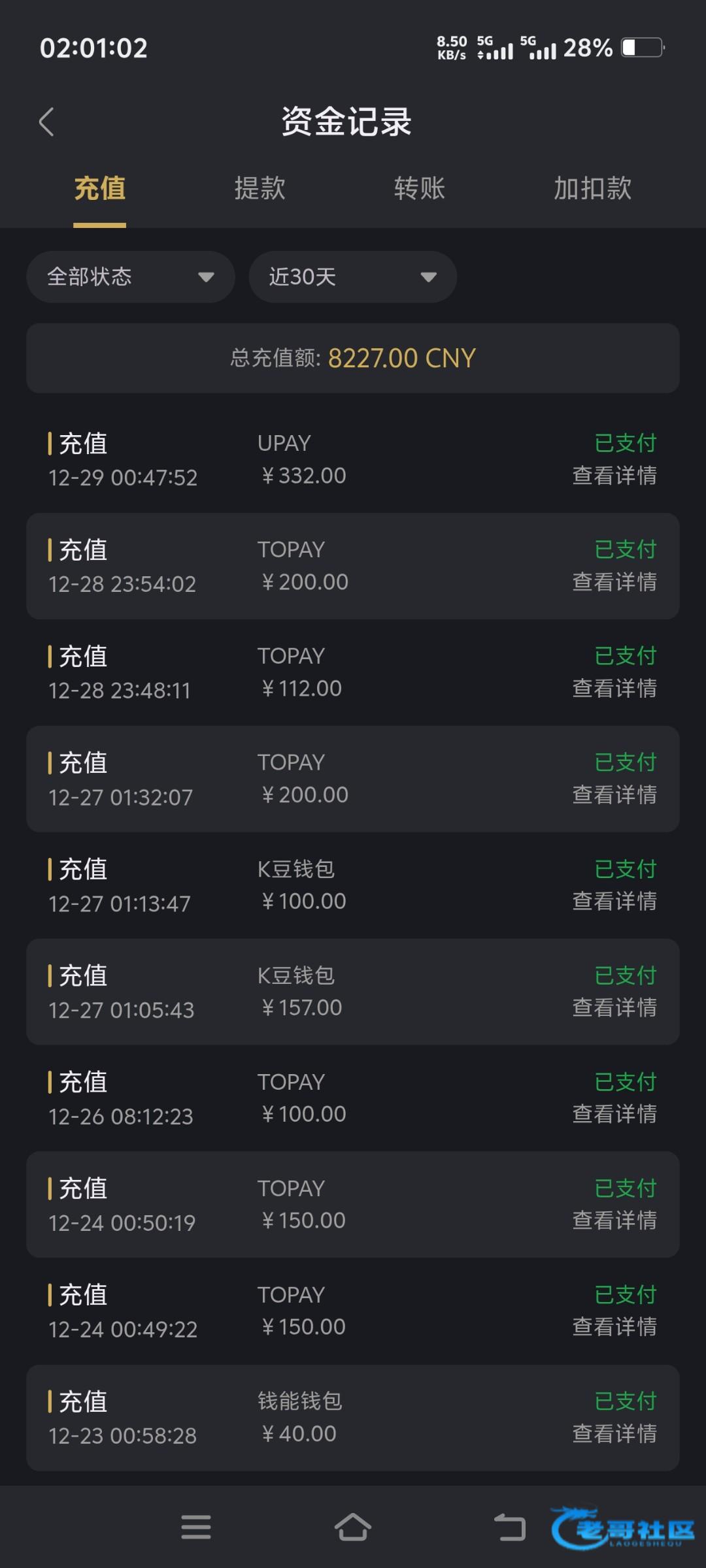Tap the 12-27 01:32:07 deposit record
Viewport: 706px width, 1568px height.
coord(353,779)
